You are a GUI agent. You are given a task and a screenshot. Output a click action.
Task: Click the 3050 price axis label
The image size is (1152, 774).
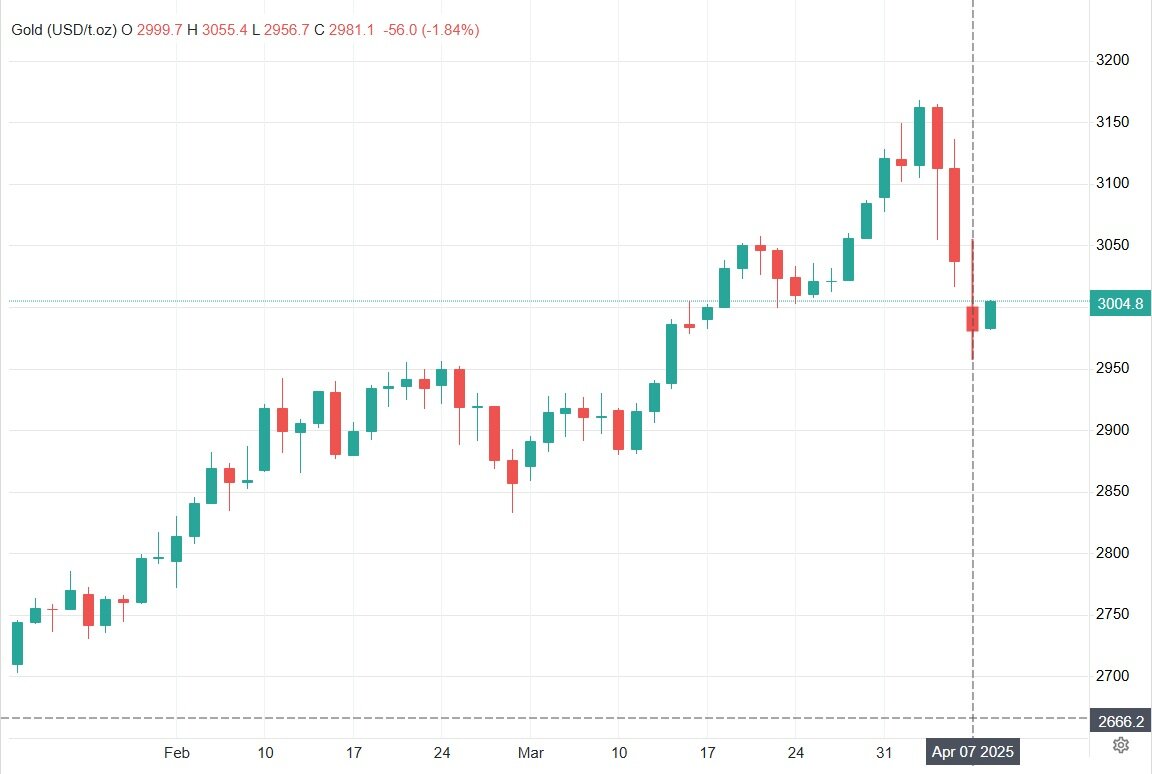tap(1112, 245)
